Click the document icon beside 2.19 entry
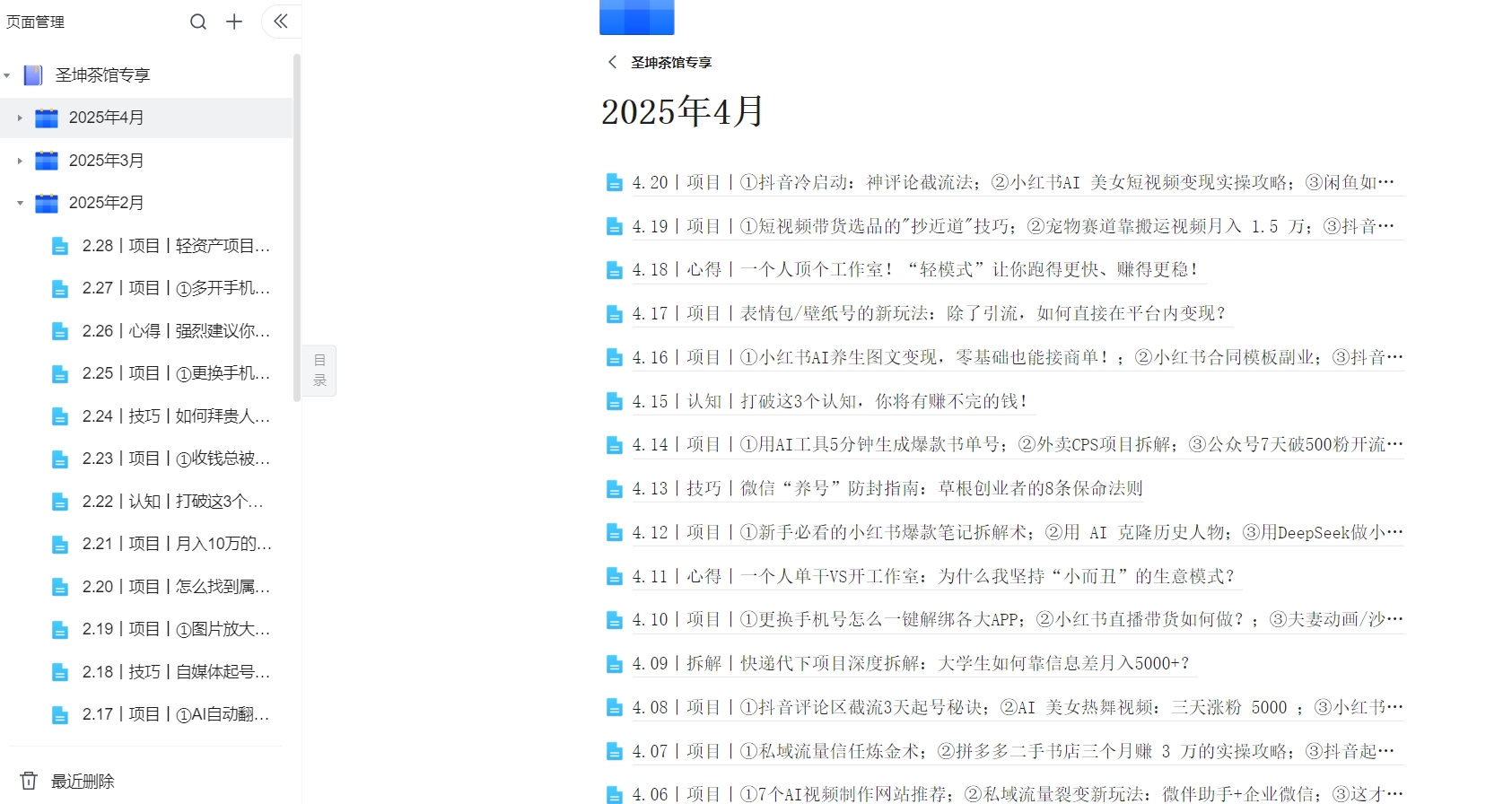This screenshot has height=804, width=1512. pos(60,630)
